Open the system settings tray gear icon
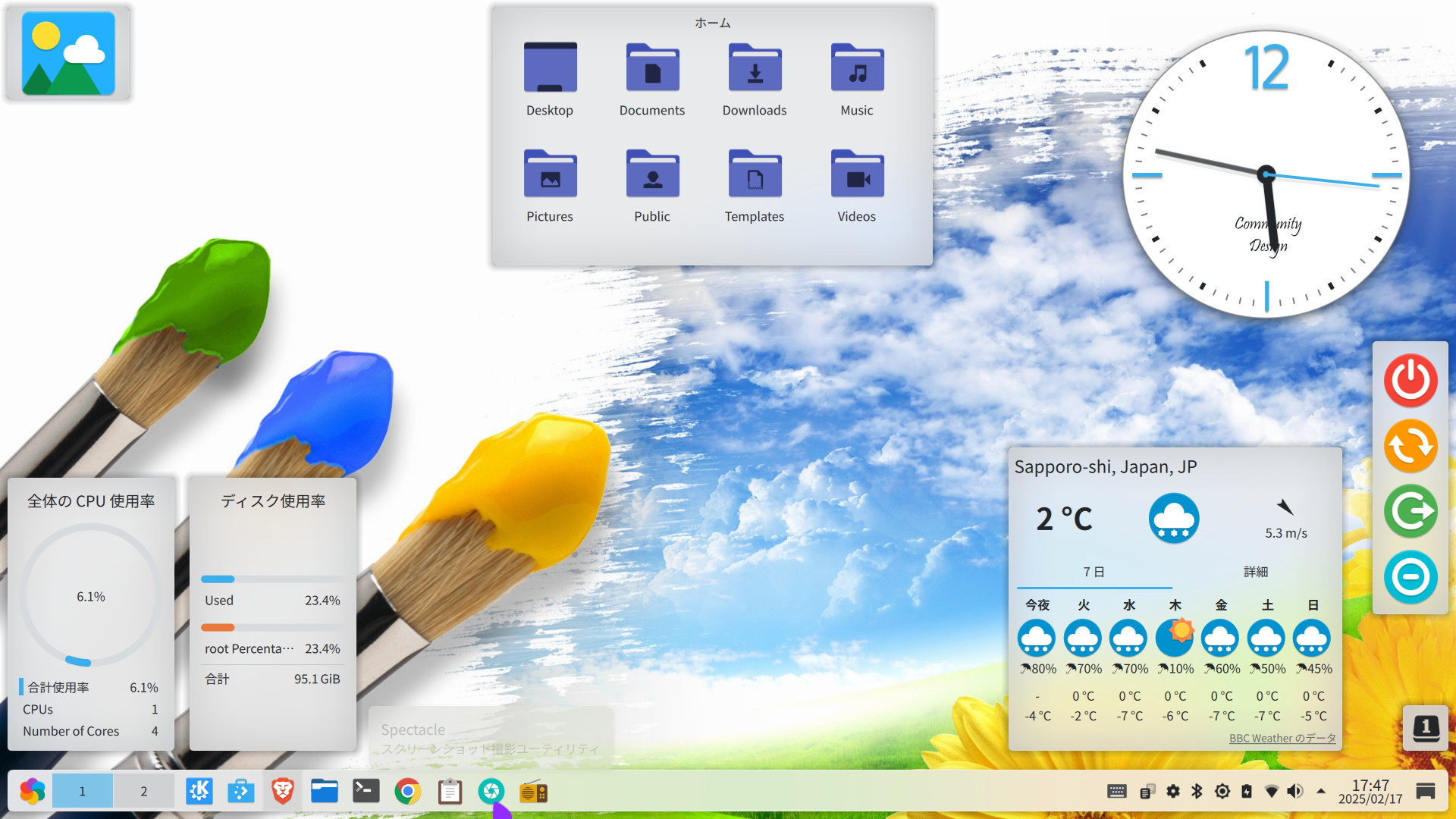The height and width of the screenshot is (819, 1456). click(1173, 792)
